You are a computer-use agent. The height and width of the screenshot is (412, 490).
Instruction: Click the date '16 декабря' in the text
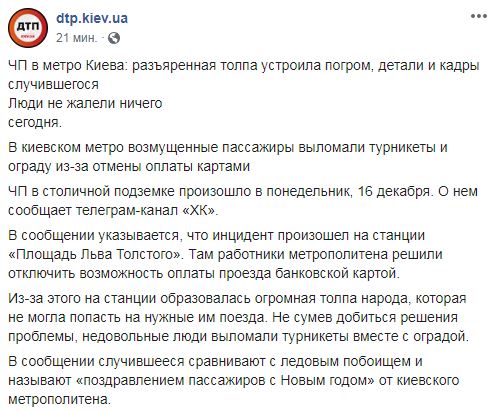(393, 191)
